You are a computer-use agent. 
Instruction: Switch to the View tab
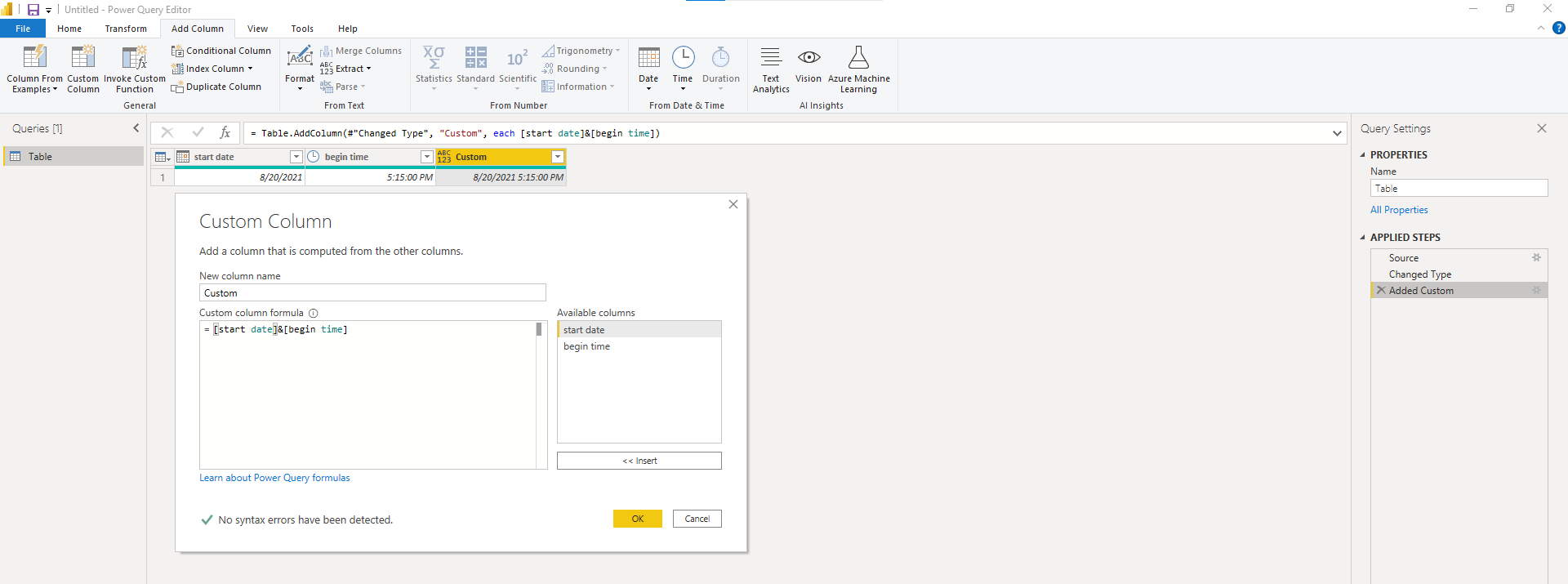(257, 29)
